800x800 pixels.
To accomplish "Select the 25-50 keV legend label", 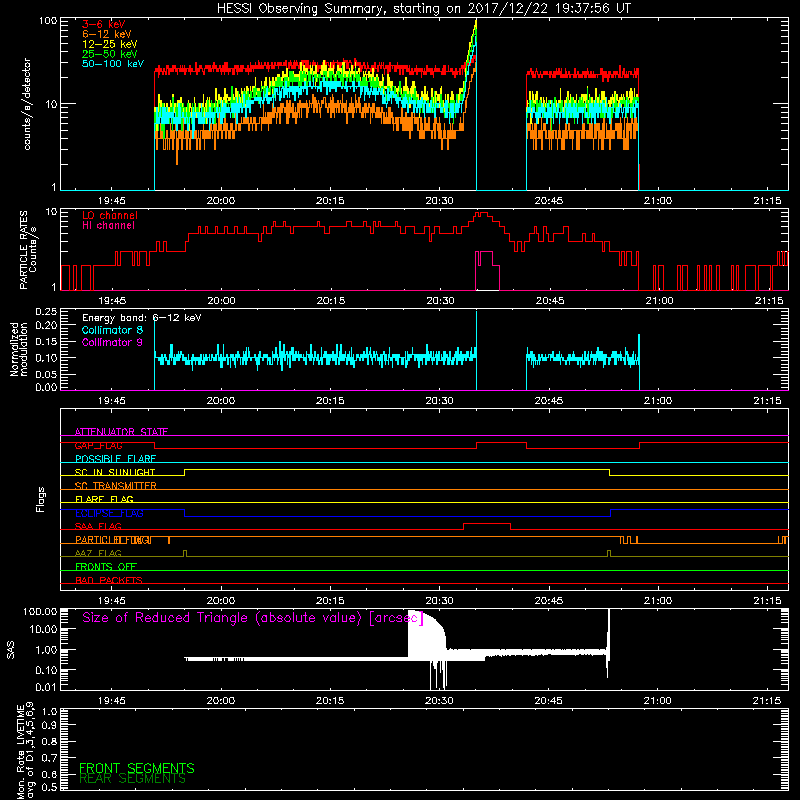I will tap(110, 54).
